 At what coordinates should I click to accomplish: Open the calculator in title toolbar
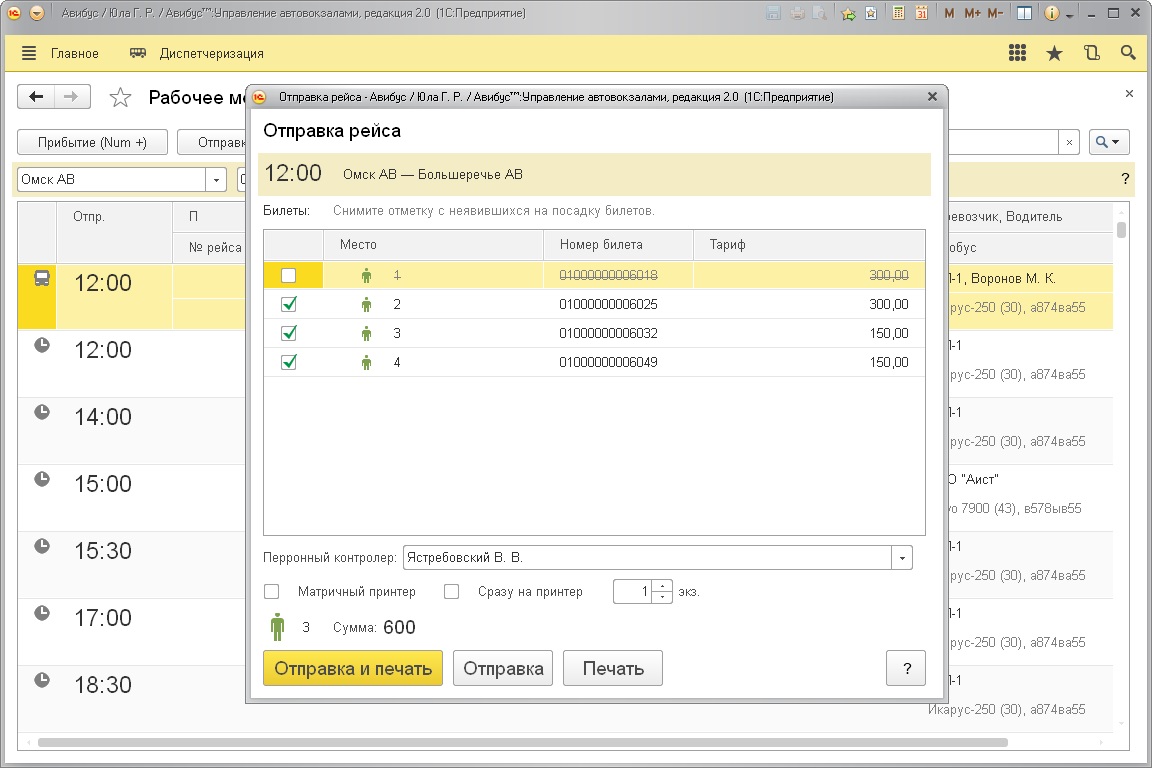pyautogui.click(x=898, y=14)
